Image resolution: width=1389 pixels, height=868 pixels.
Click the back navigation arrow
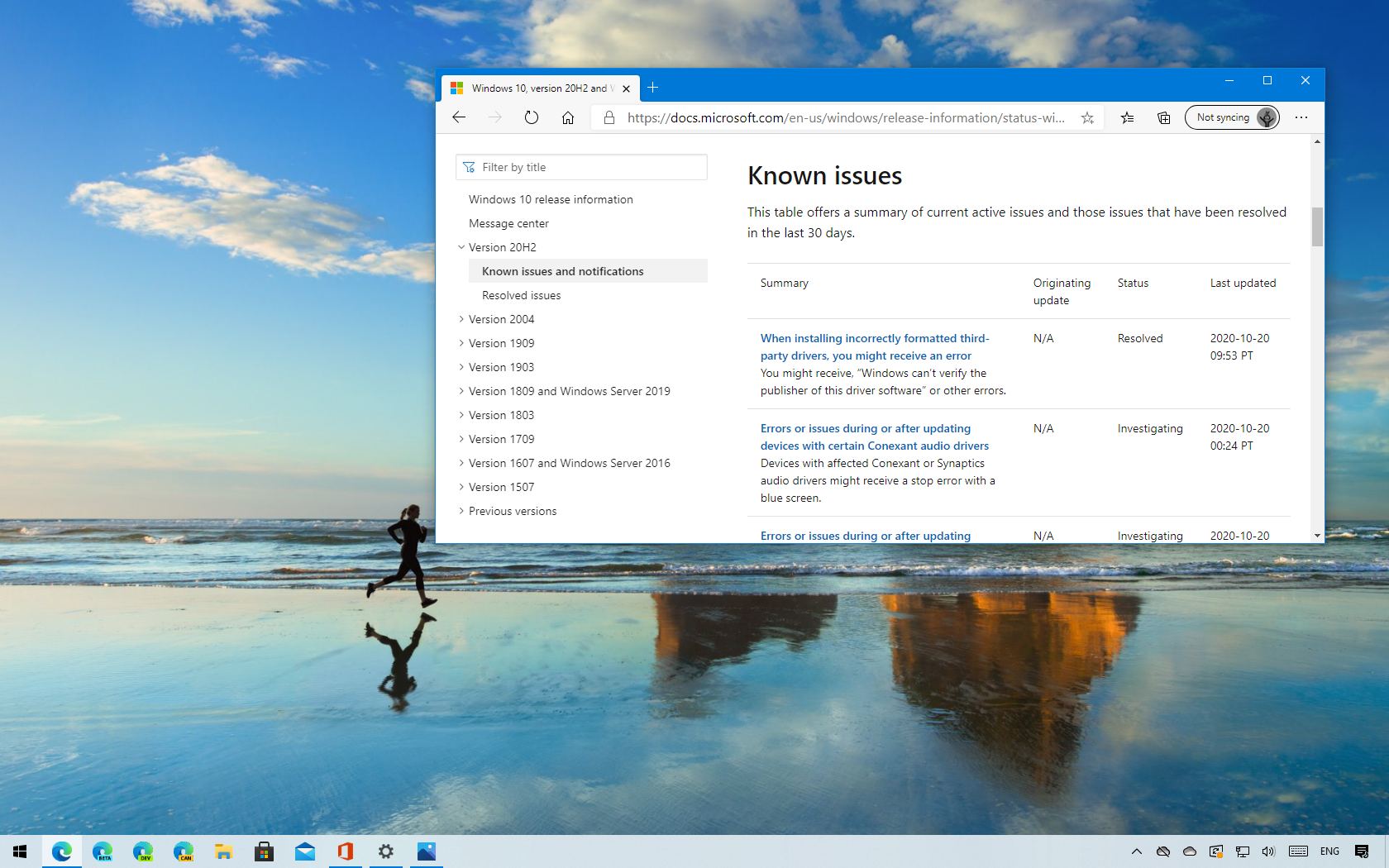click(x=459, y=117)
